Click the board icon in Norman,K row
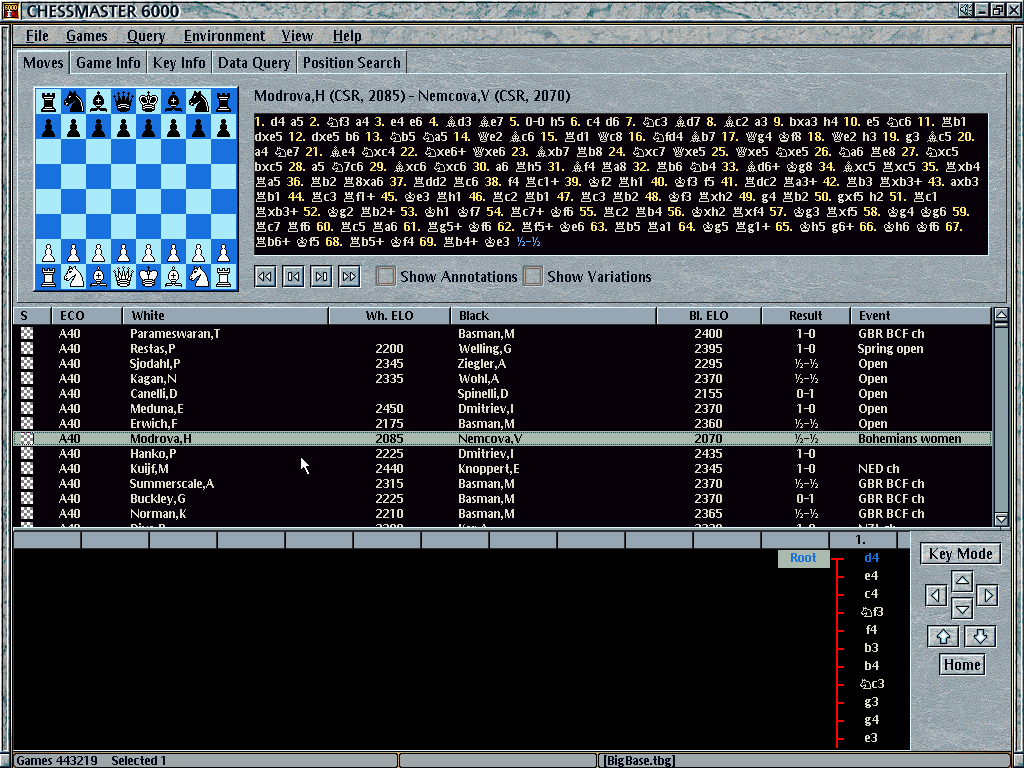 coord(27,514)
